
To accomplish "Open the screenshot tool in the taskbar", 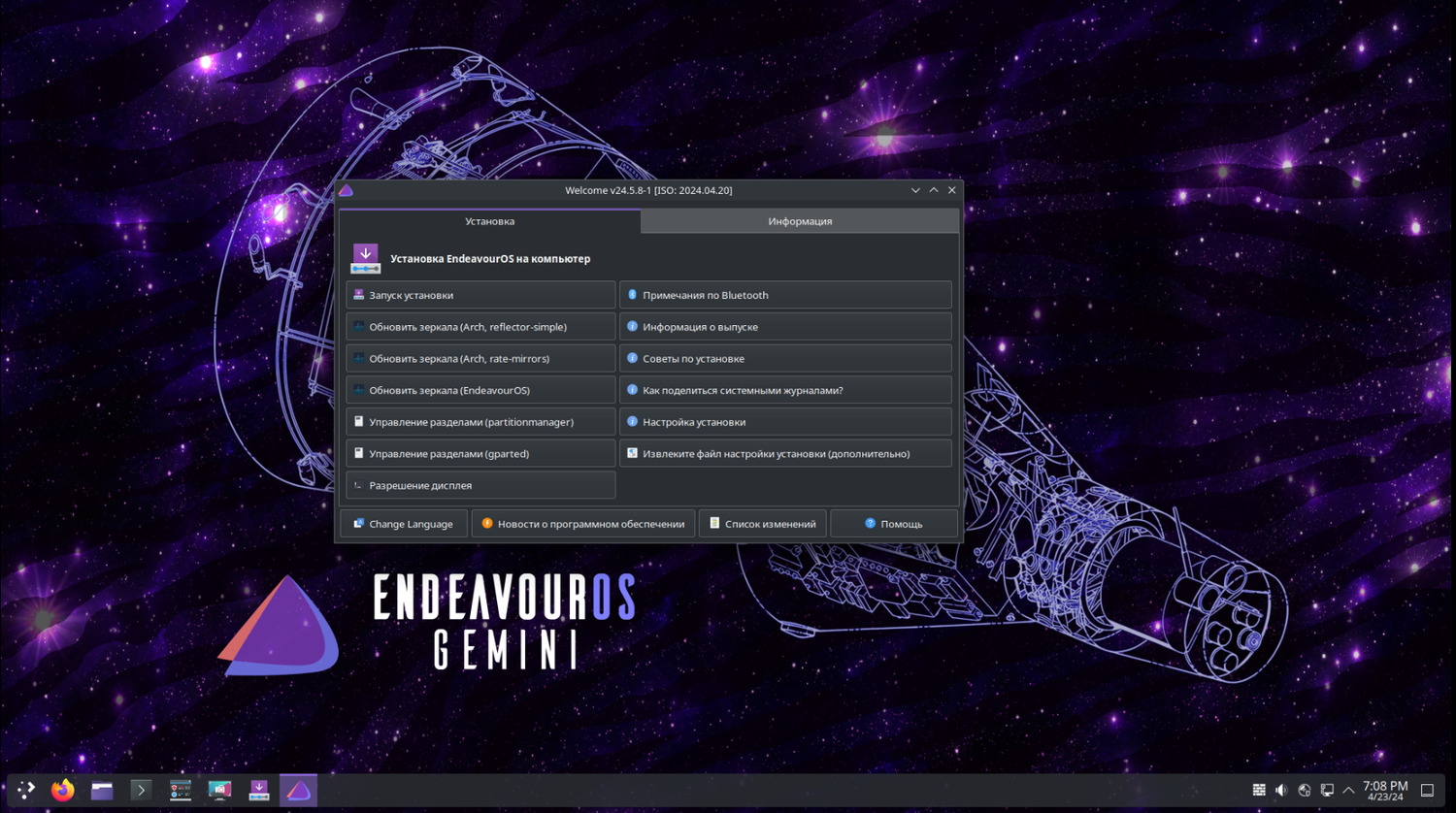I will (x=220, y=790).
